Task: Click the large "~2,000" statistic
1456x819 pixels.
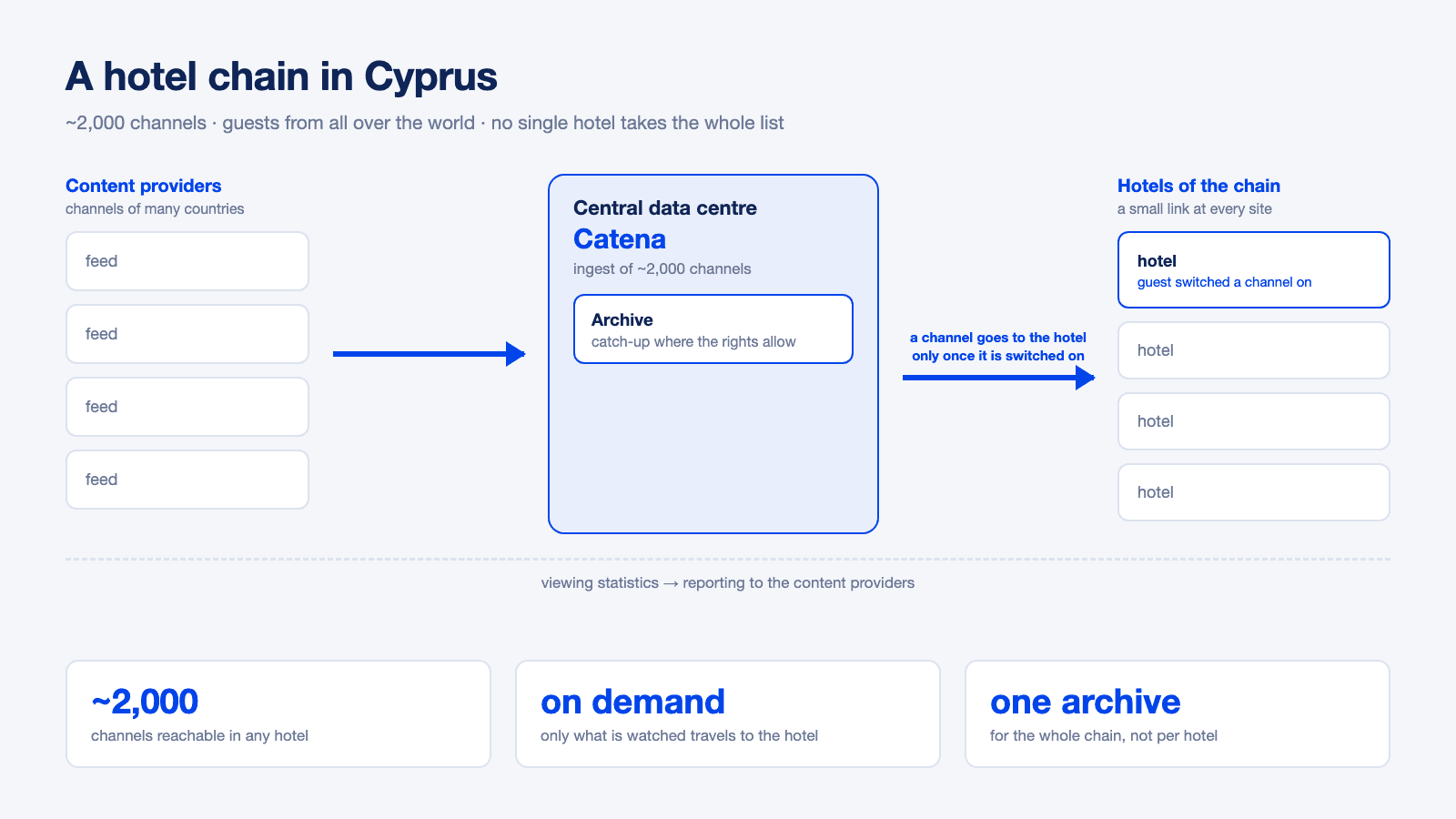Action: click(x=145, y=702)
